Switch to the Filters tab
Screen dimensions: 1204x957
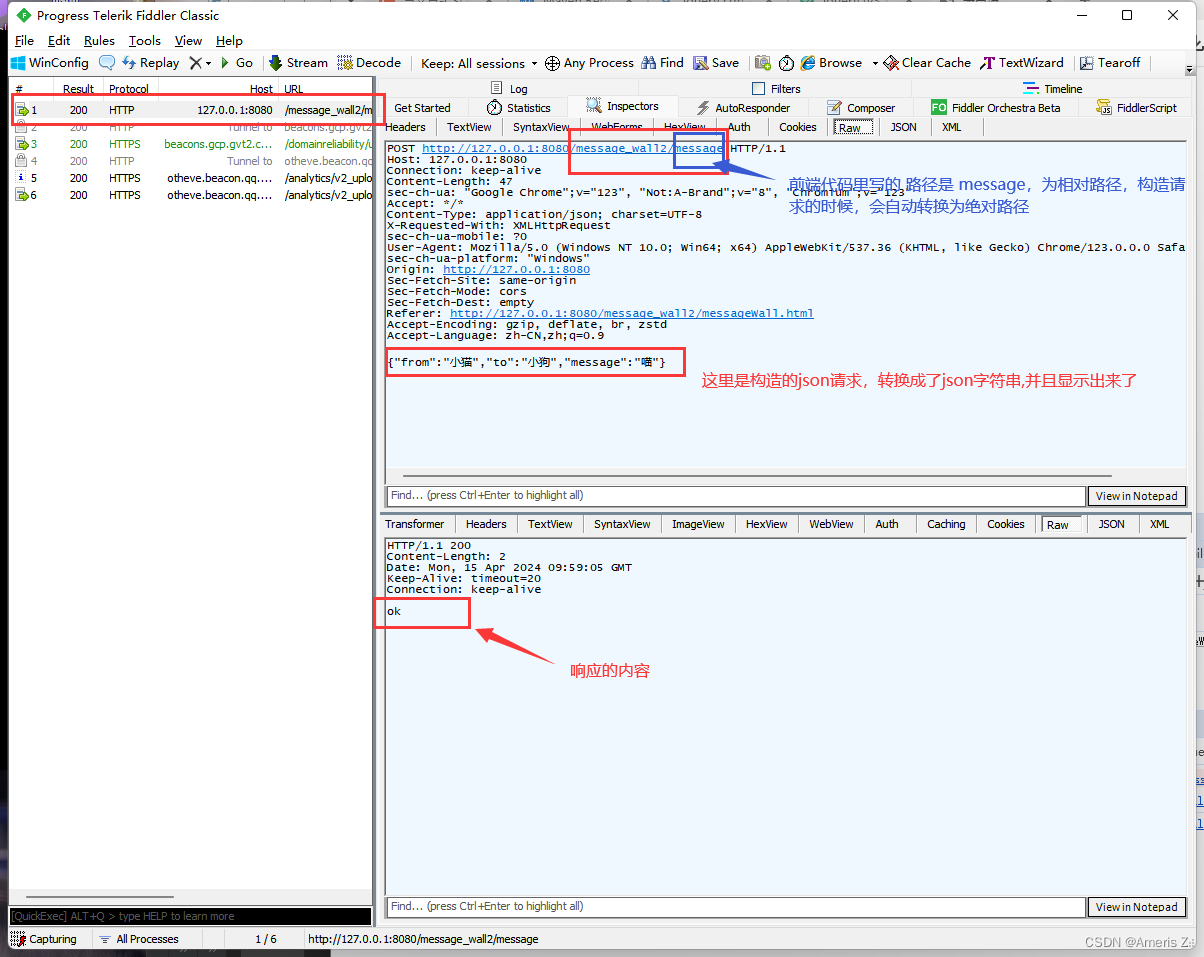coord(776,89)
